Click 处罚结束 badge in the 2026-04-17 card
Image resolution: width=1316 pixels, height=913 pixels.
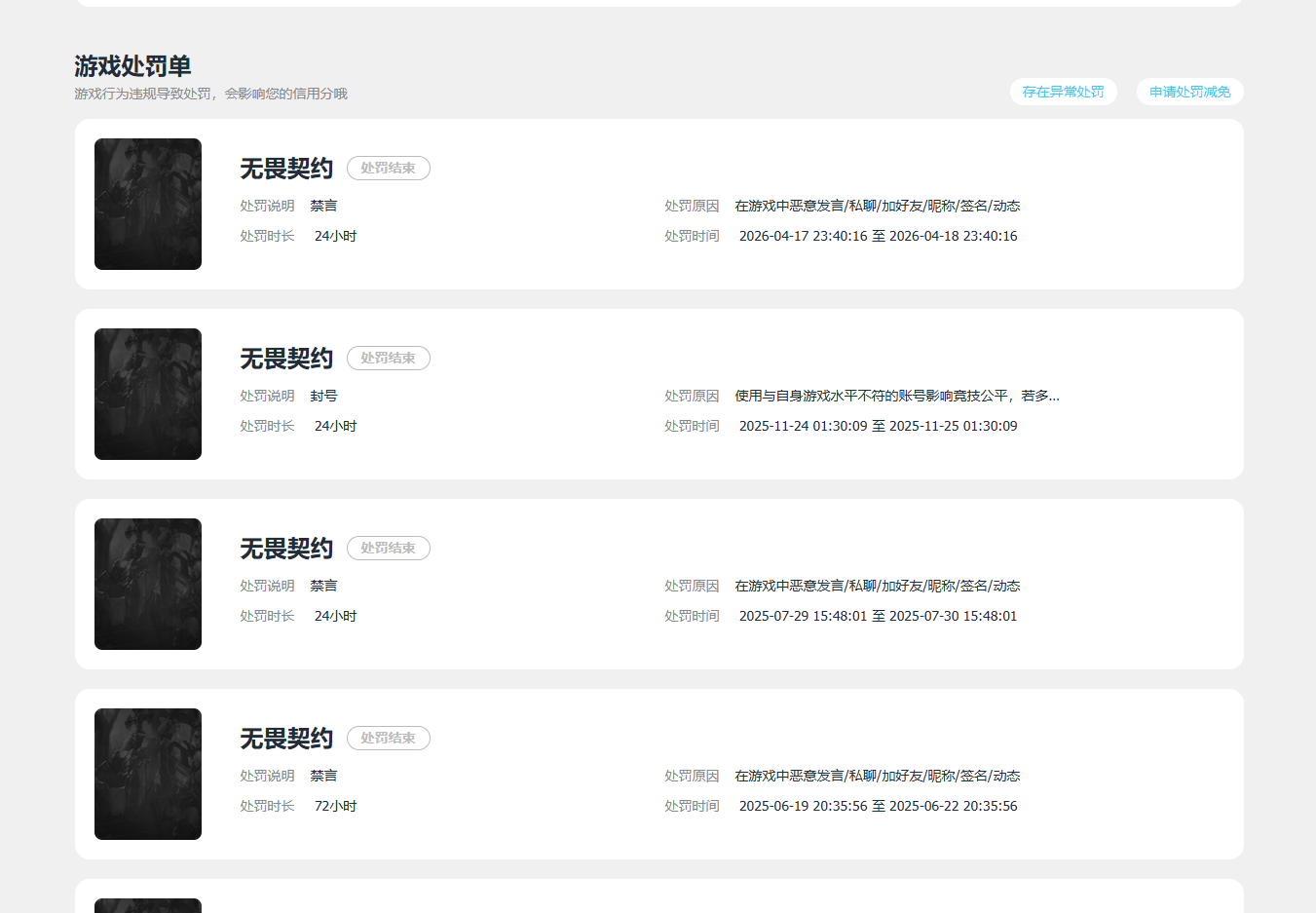(x=389, y=168)
